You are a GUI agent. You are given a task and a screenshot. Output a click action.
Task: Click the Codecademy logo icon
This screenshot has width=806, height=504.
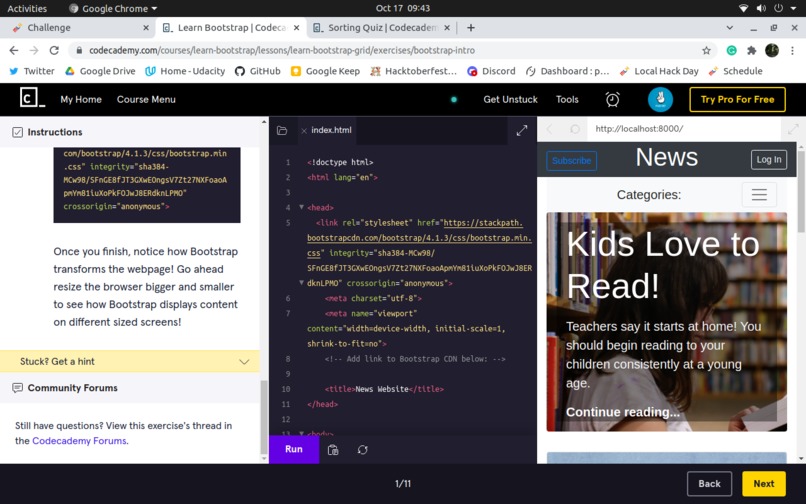click(x=32, y=98)
